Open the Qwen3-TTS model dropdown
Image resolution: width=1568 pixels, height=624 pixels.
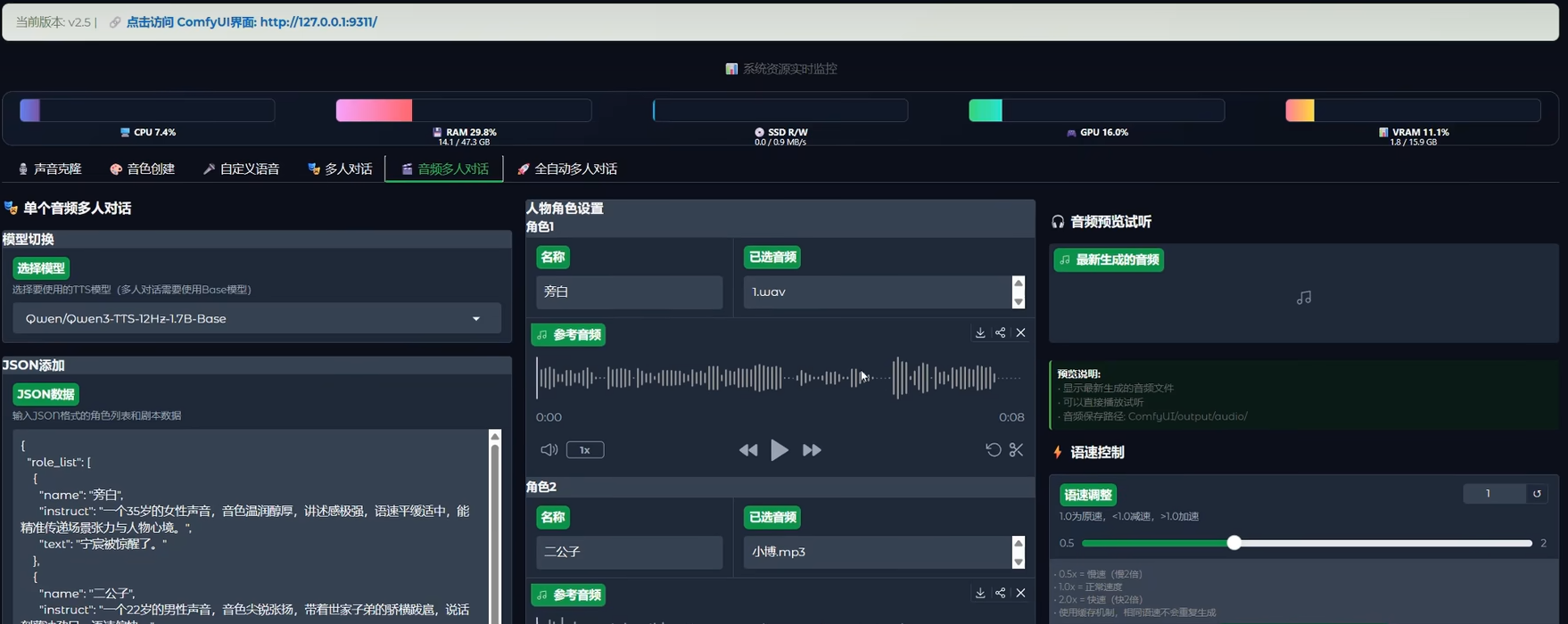[x=256, y=318]
